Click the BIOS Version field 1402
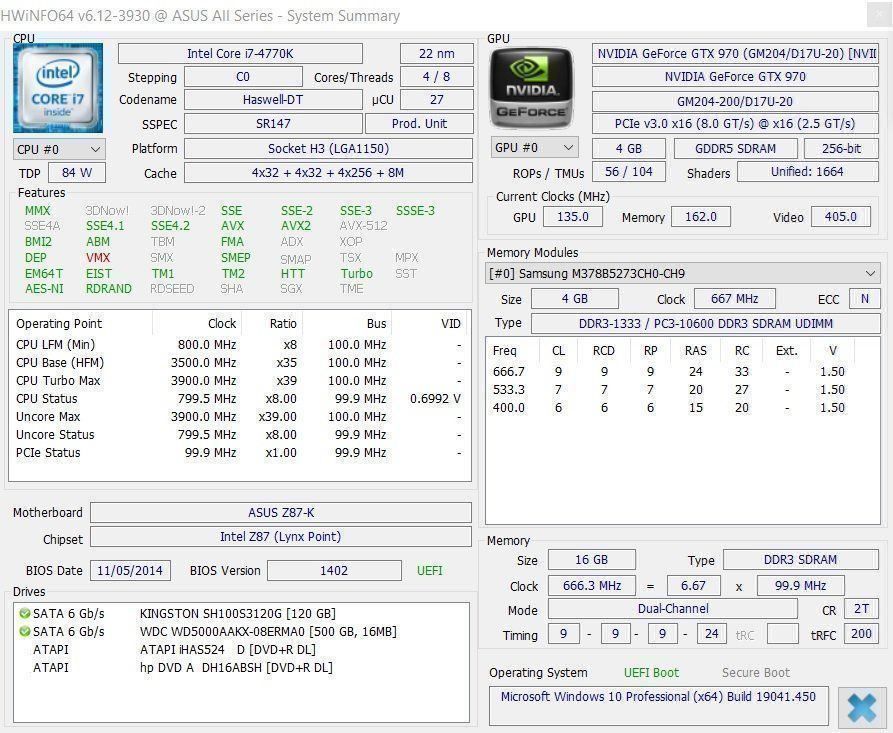 tap(334, 571)
